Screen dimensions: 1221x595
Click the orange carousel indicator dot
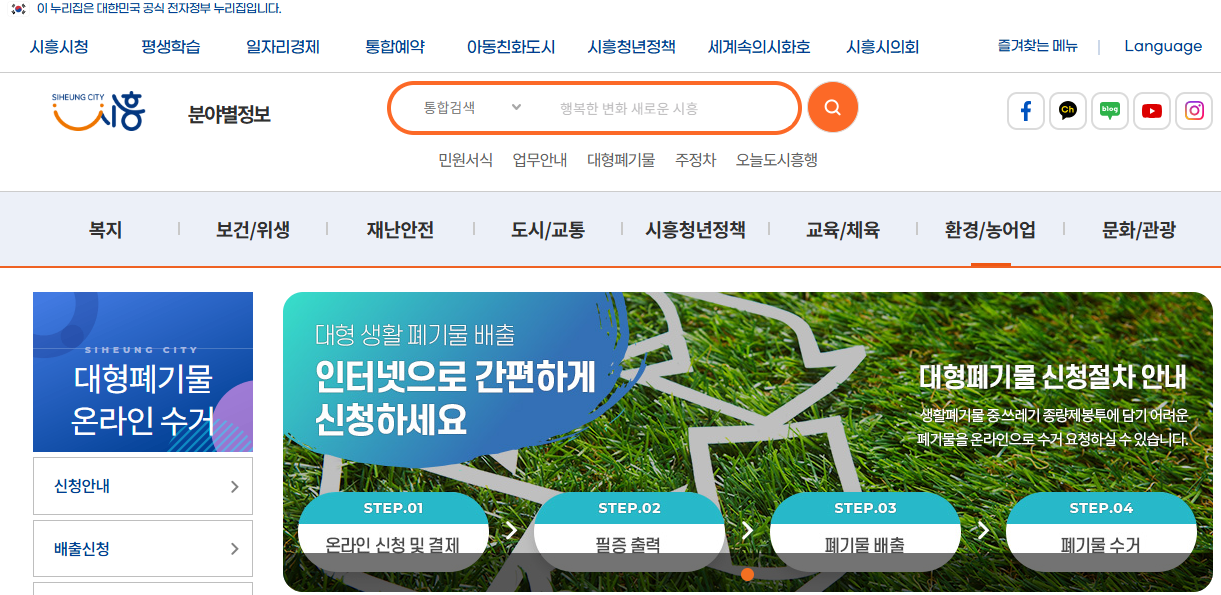tap(747, 574)
